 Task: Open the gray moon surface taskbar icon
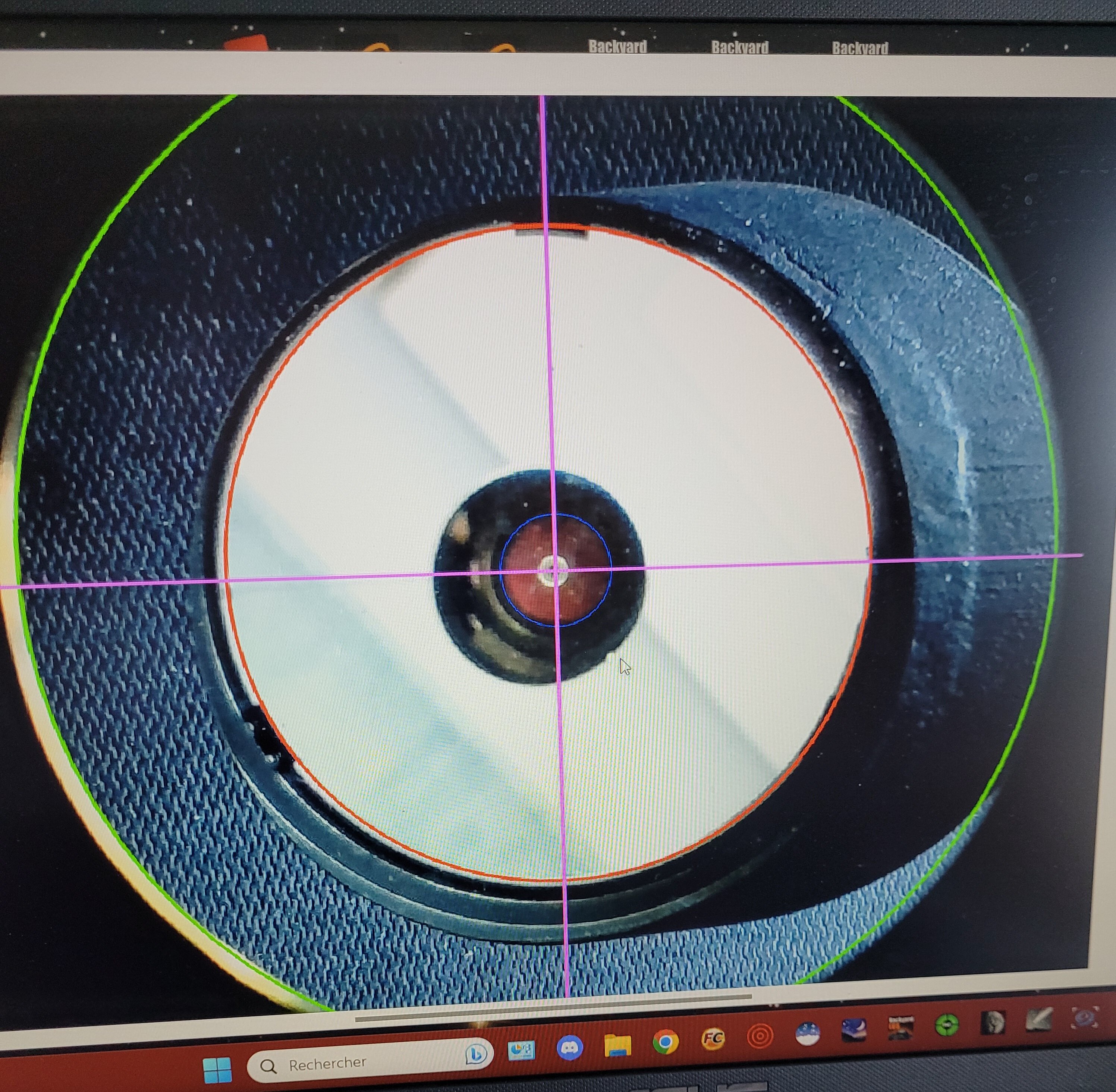(993, 1022)
